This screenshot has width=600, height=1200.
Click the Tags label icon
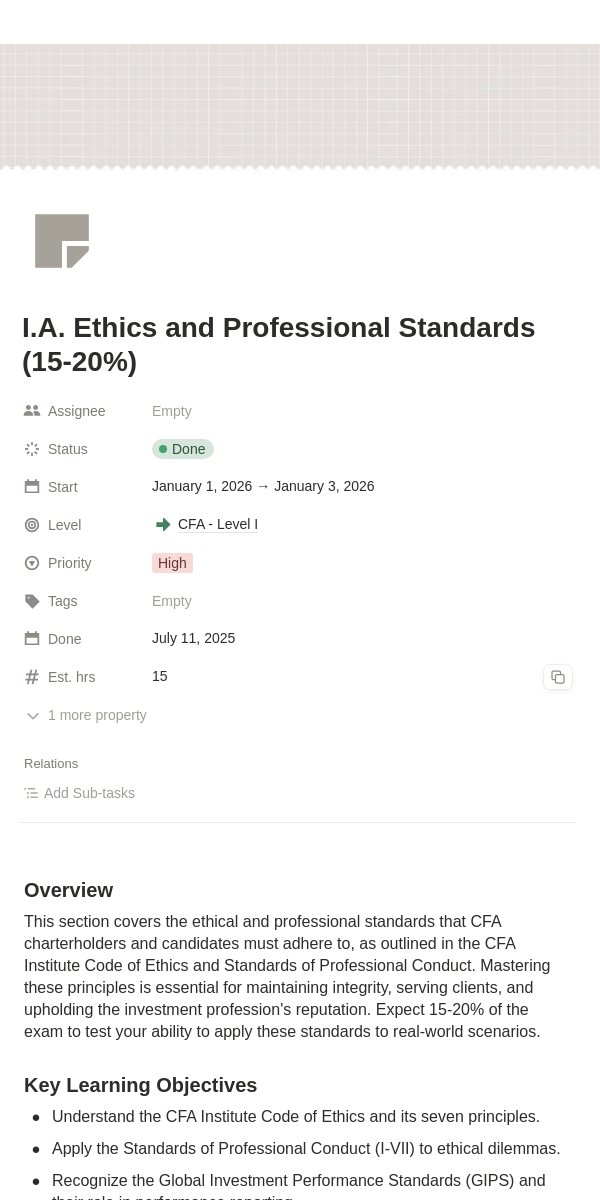click(32, 601)
